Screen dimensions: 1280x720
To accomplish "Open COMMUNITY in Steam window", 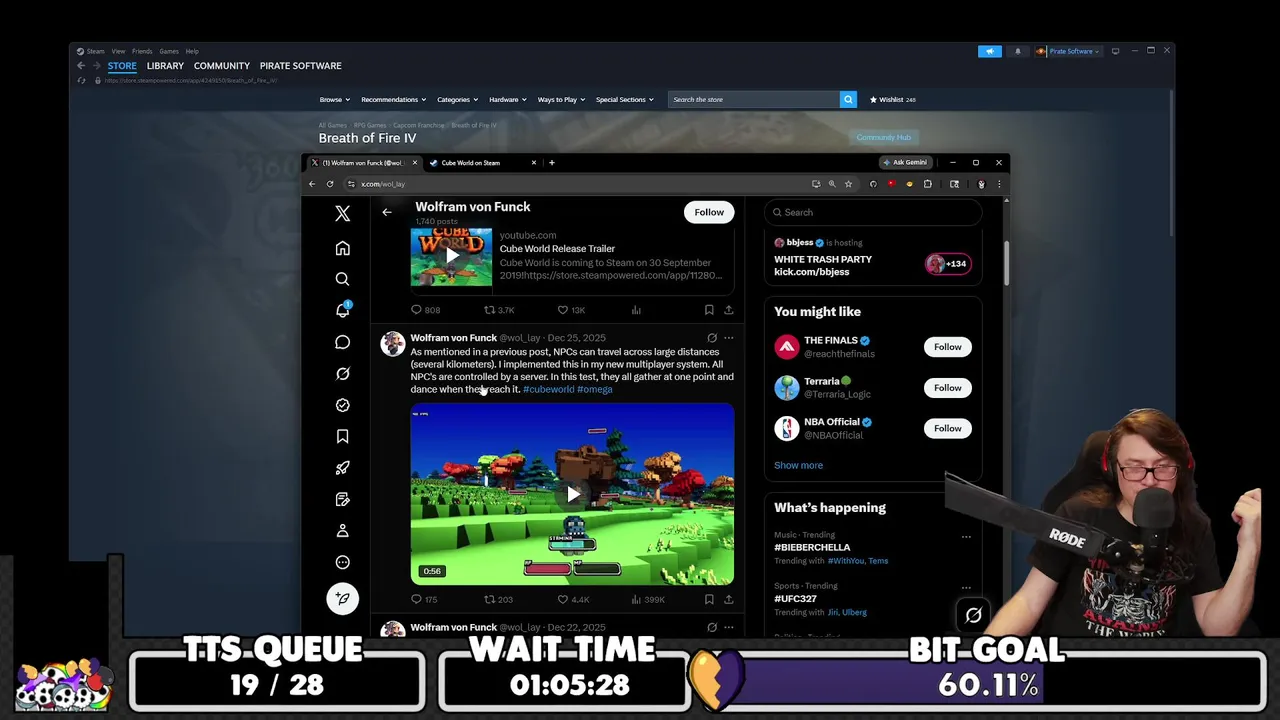I will pyautogui.click(x=222, y=66).
